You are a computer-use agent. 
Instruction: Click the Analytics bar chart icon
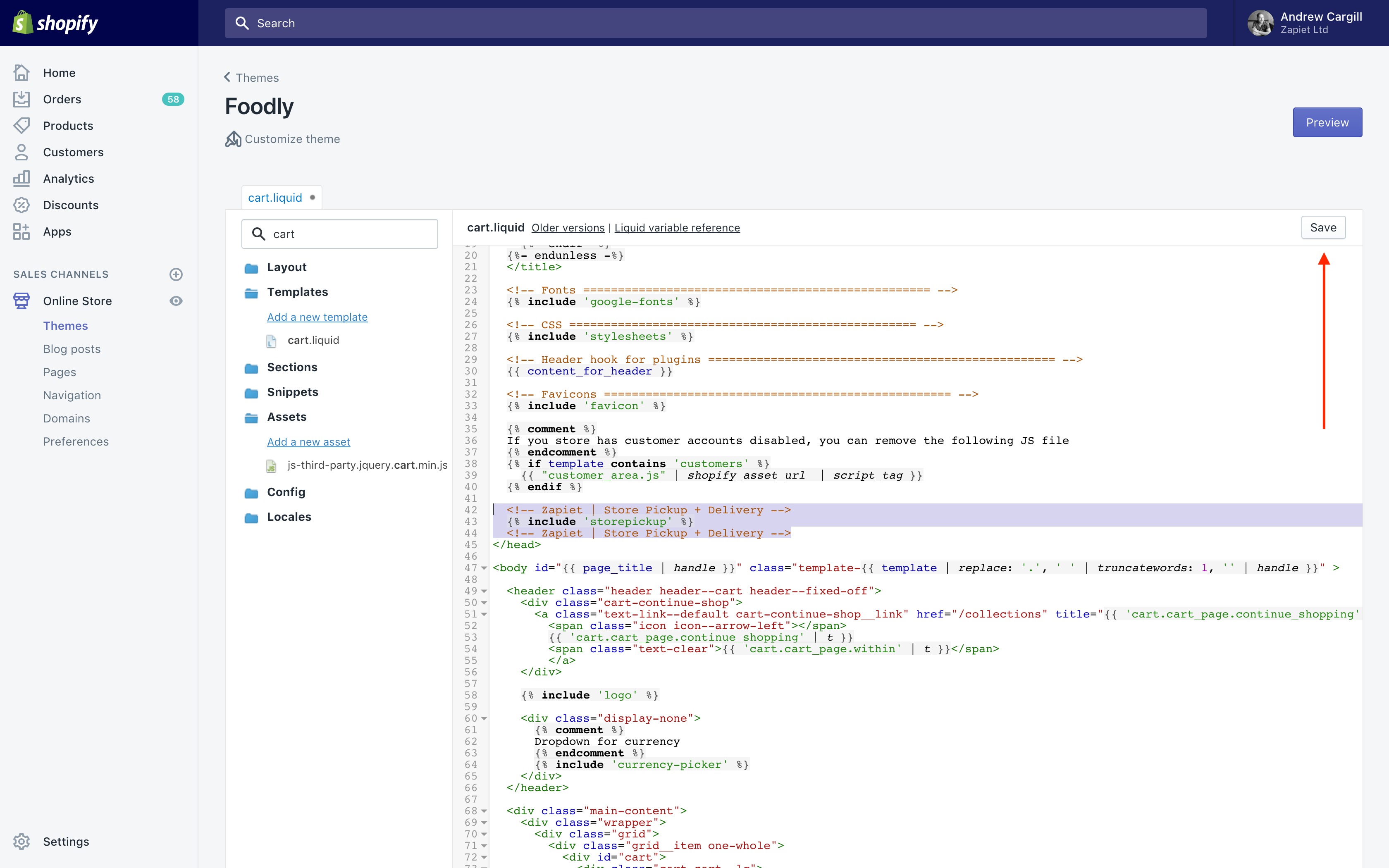(x=22, y=179)
